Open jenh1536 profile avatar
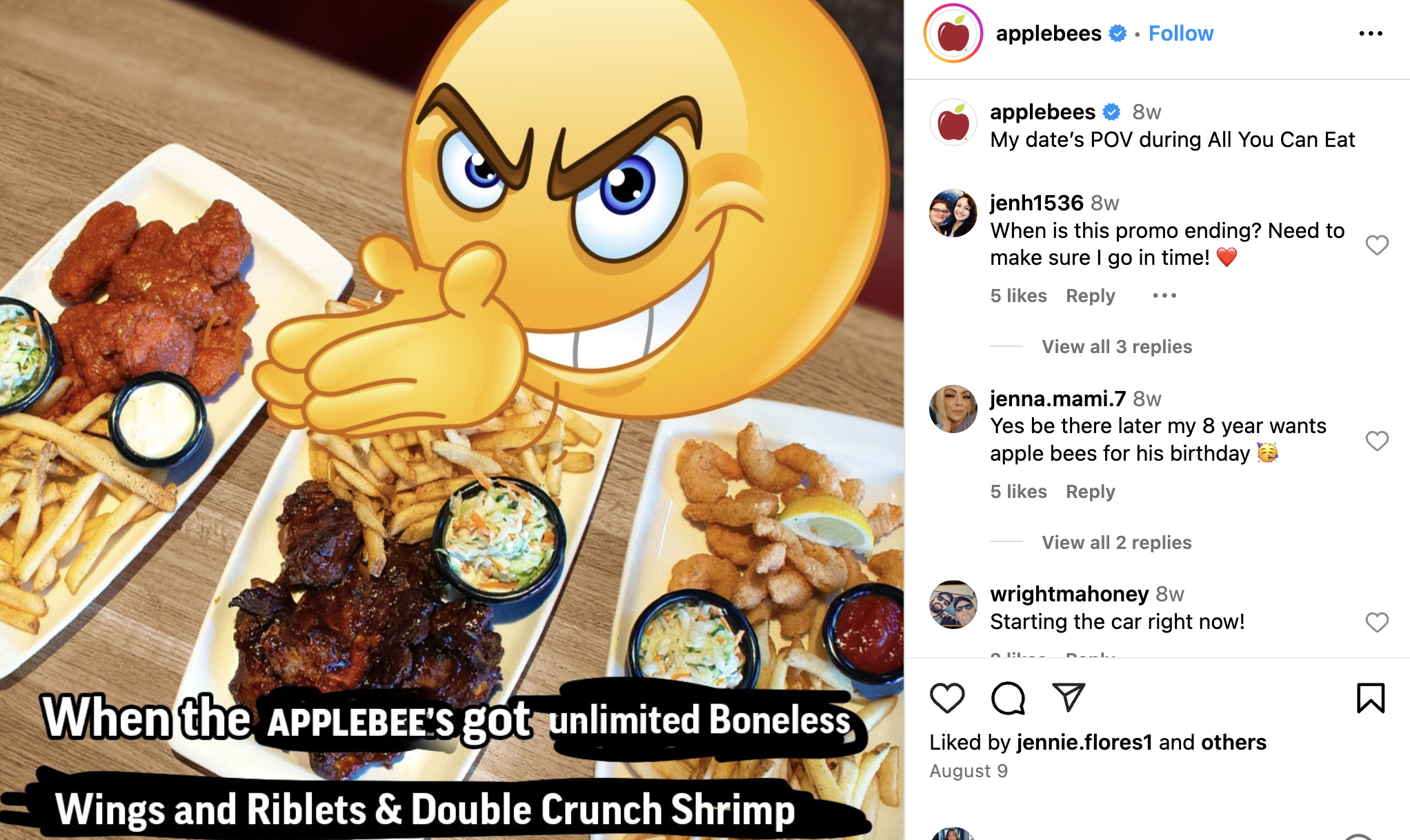The height and width of the screenshot is (840, 1410). click(x=953, y=213)
